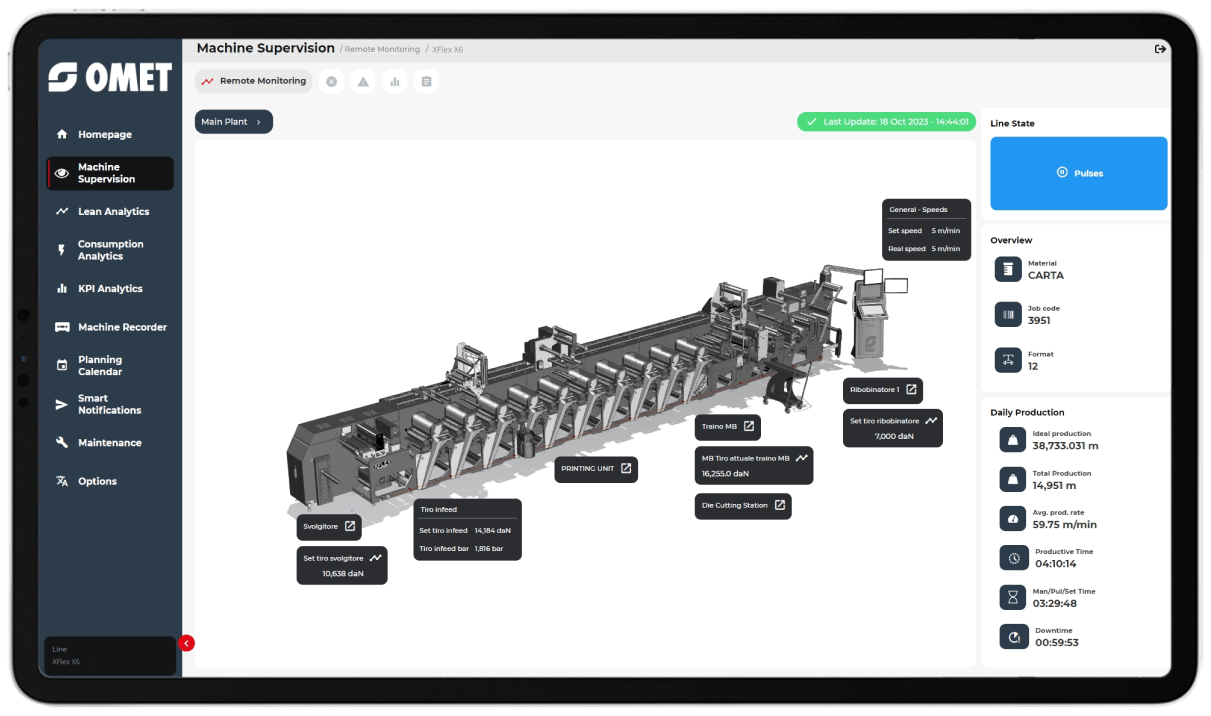The image size is (1211, 716).
Task: Open the clipboard toolbar icon
Action: coord(426,82)
